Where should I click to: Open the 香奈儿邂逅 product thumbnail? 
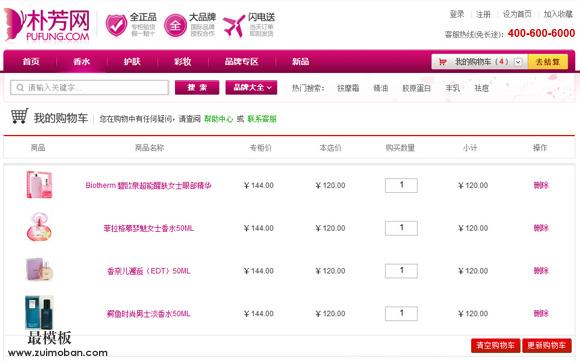tap(40, 270)
